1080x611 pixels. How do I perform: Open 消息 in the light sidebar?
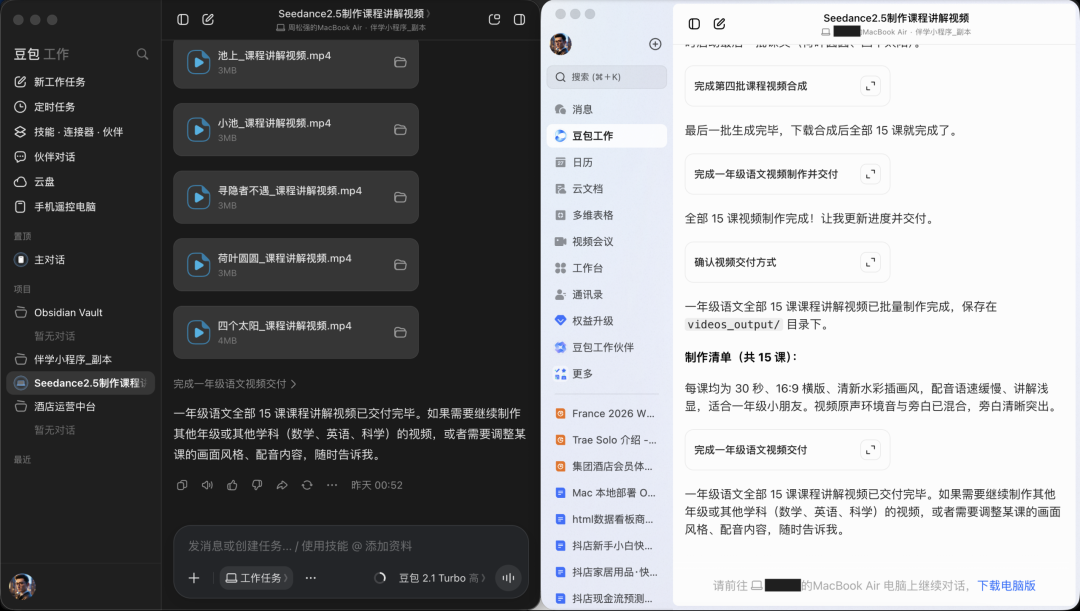click(x=607, y=109)
